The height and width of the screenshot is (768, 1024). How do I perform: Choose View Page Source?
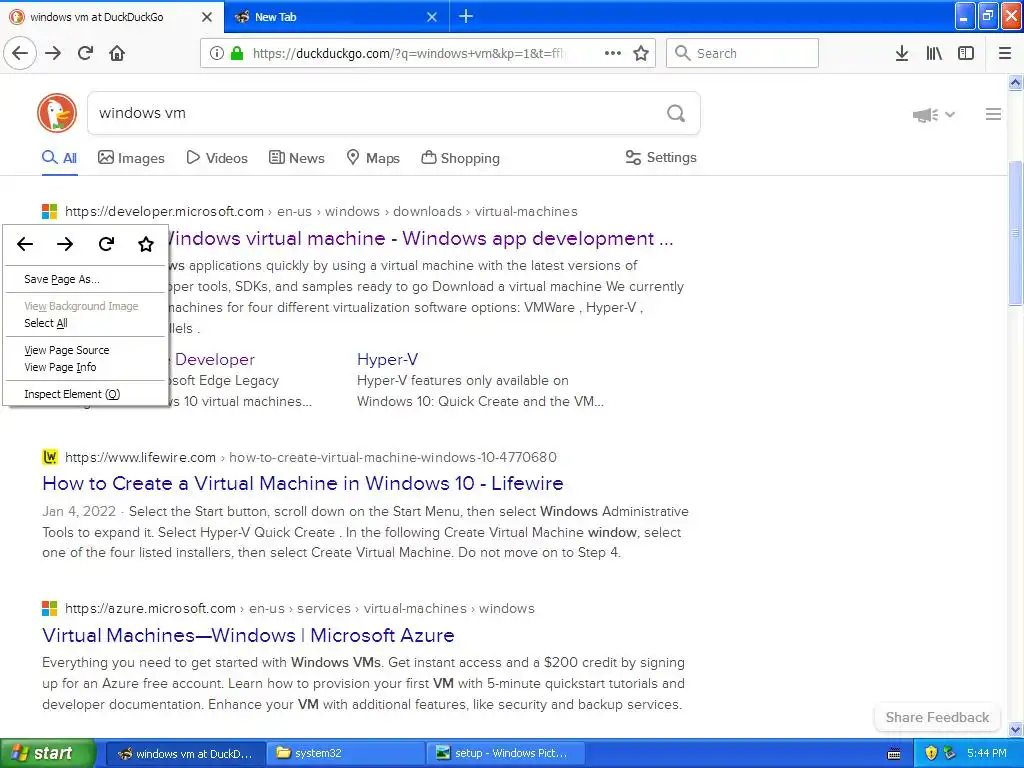[86, 350]
